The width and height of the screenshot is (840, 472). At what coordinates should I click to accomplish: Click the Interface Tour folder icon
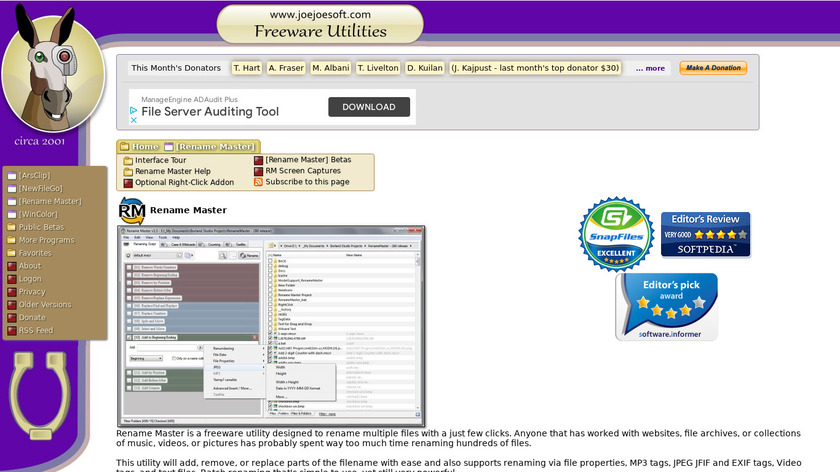(128, 160)
